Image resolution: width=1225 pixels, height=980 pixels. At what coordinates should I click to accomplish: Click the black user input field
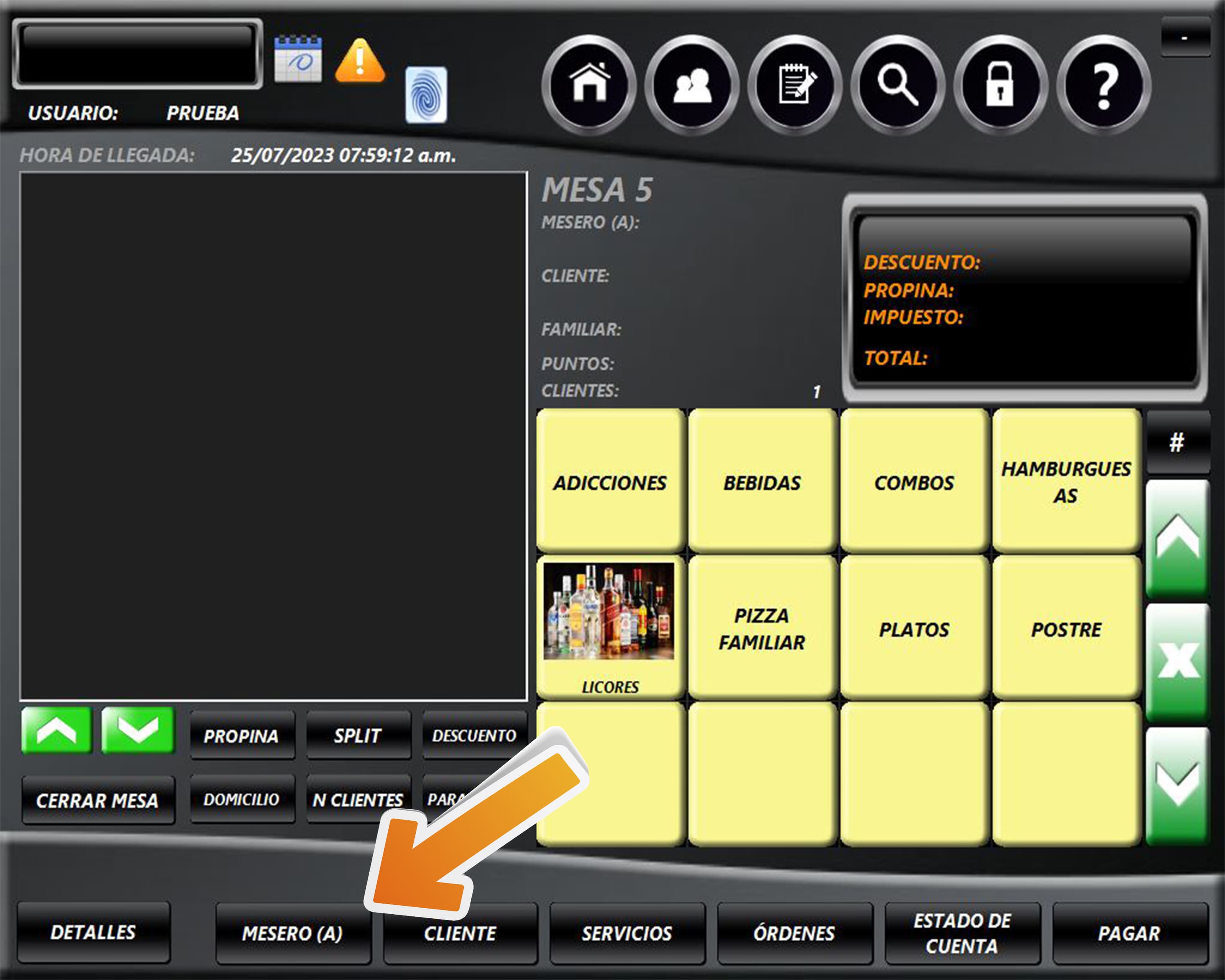click(x=137, y=54)
